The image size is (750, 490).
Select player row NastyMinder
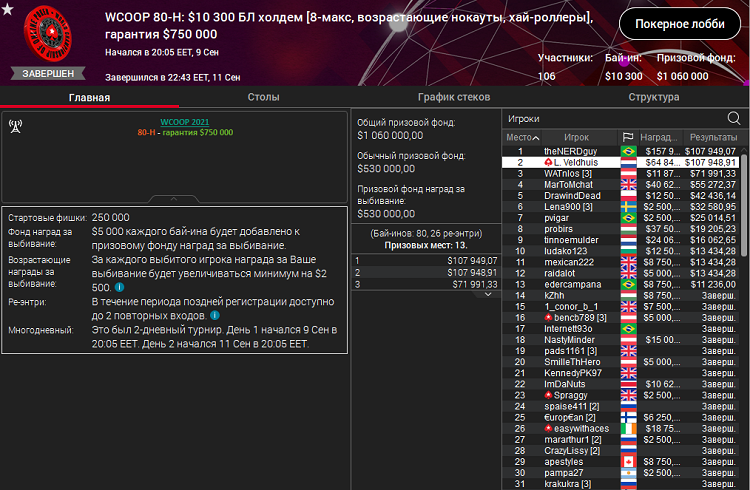(x=621, y=340)
